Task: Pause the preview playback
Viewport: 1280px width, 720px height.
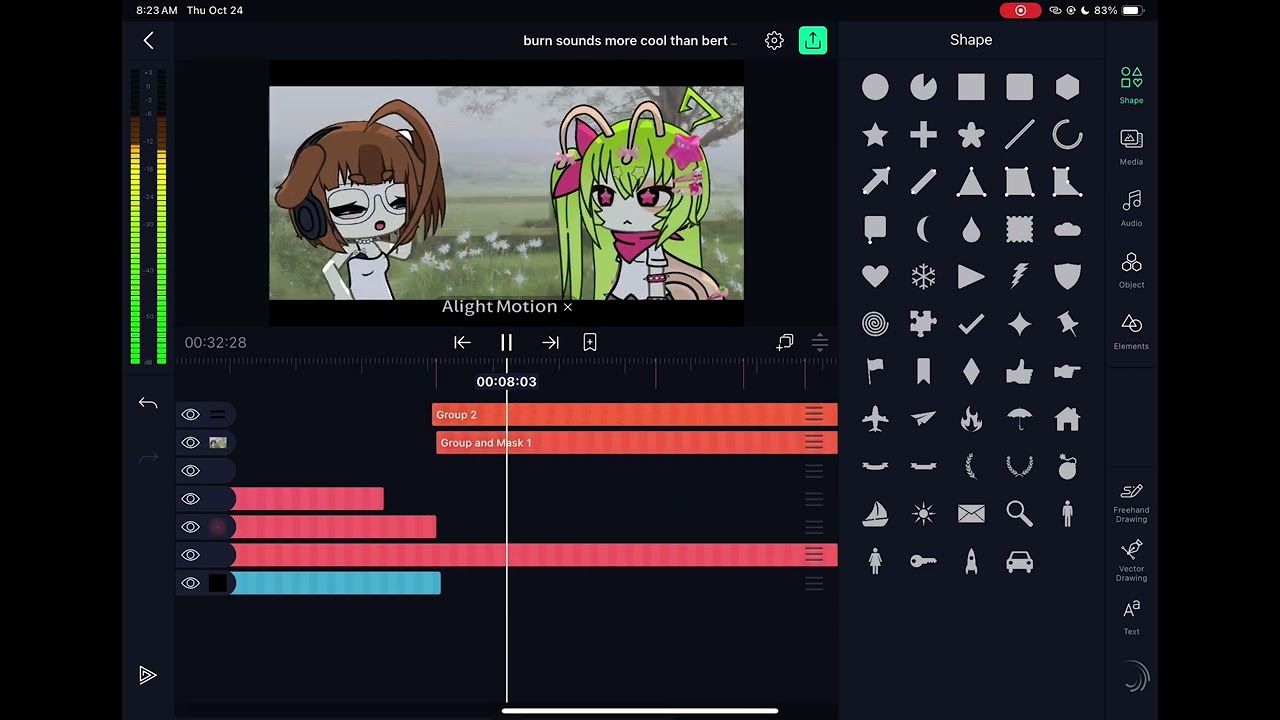Action: [x=506, y=342]
